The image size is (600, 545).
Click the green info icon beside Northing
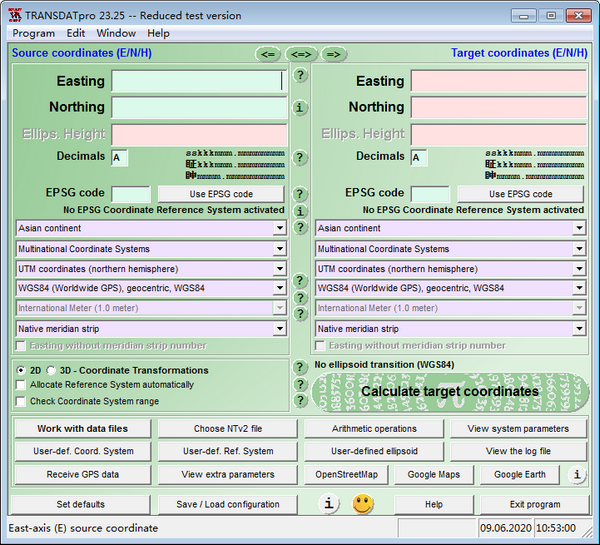pyautogui.click(x=300, y=107)
